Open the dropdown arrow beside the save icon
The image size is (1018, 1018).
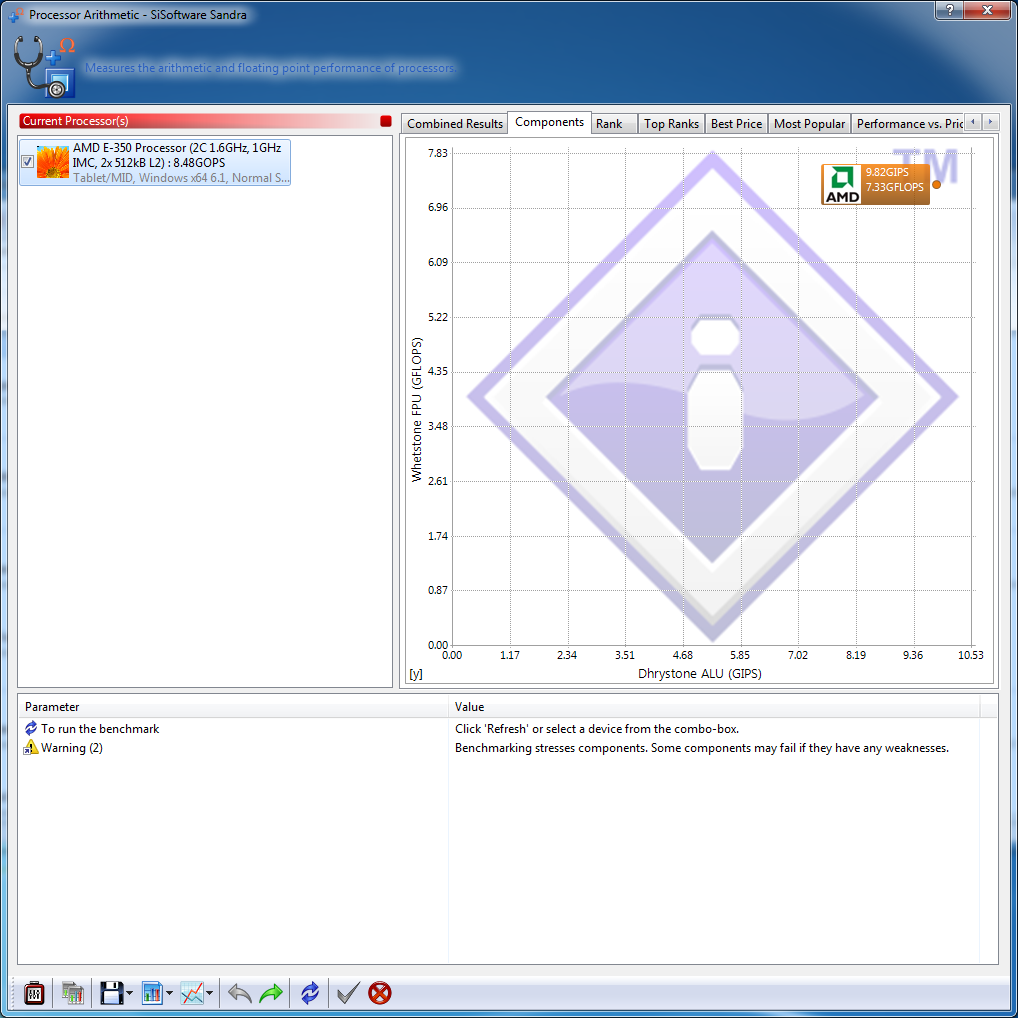129,994
